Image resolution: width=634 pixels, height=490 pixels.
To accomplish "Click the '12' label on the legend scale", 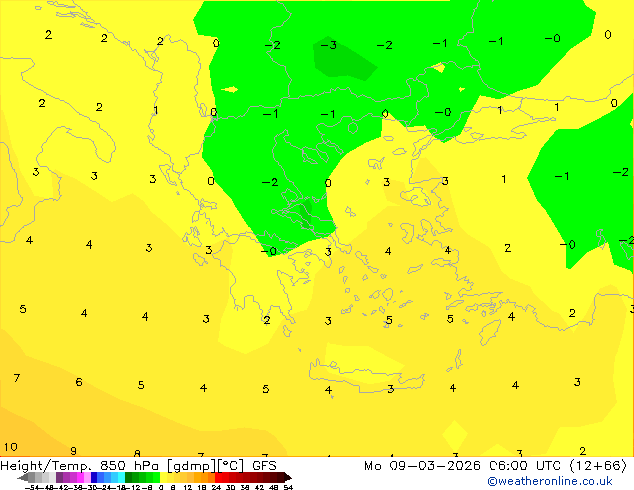I will point(188,487).
